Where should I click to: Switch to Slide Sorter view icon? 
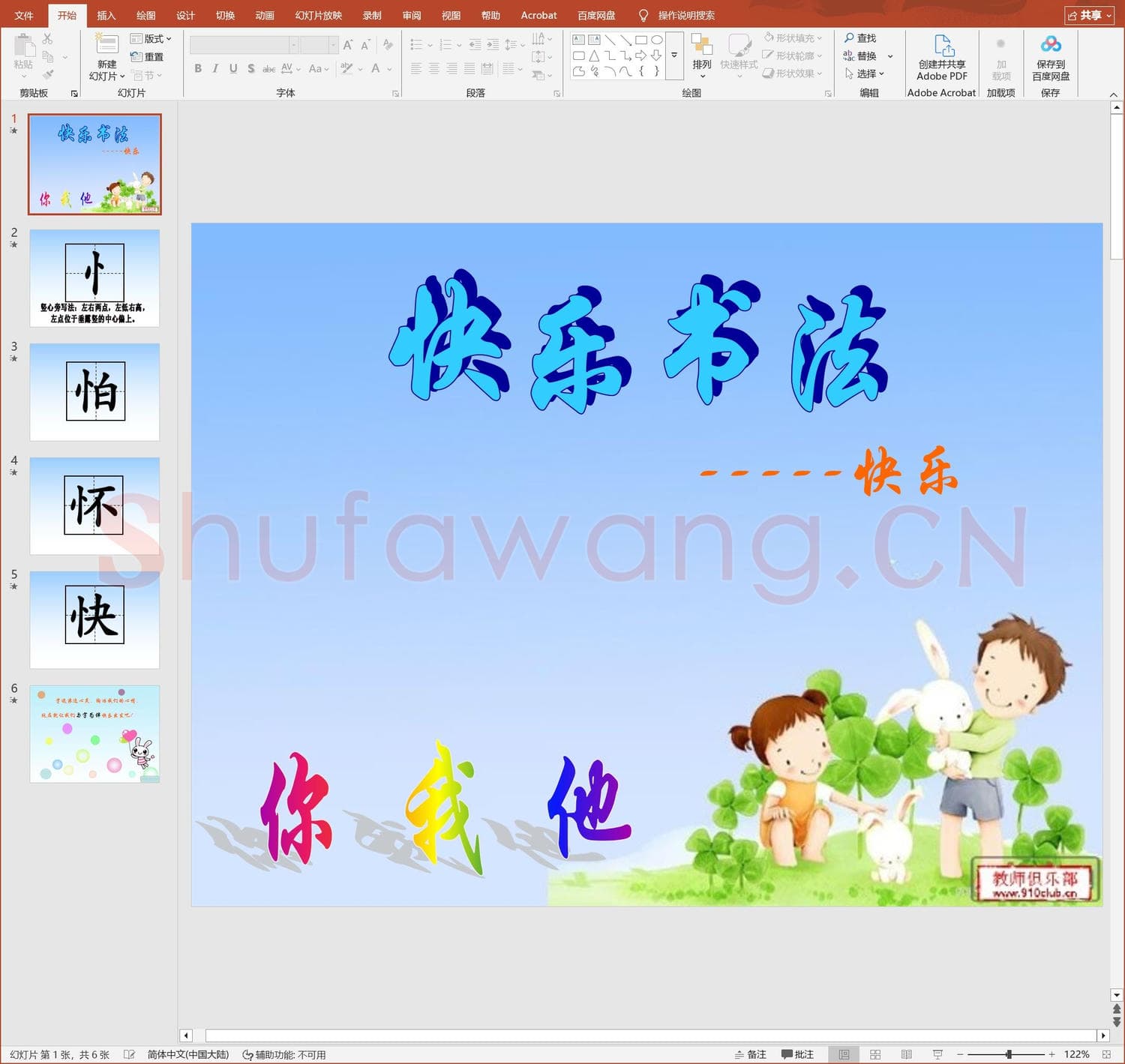(875, 1054)
